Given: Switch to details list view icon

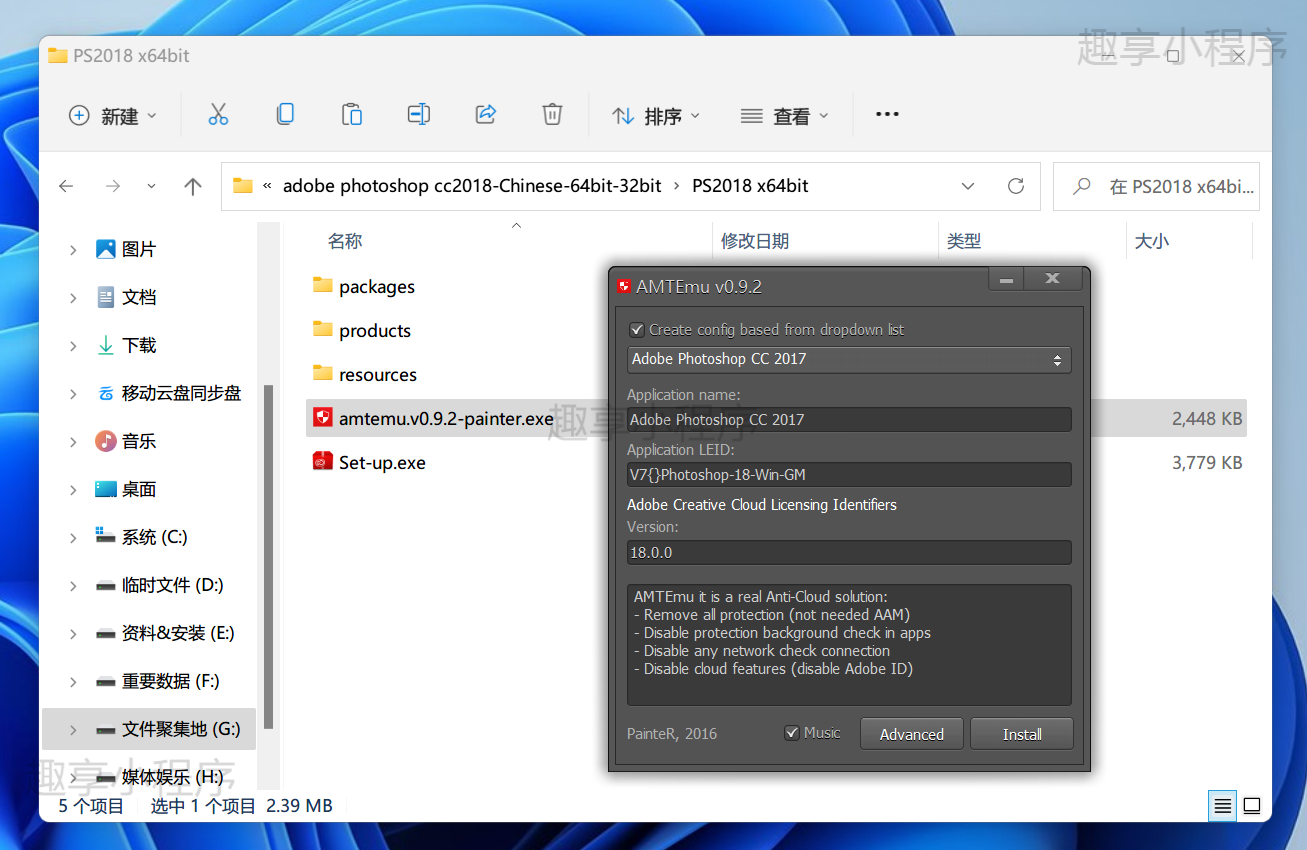Looking at the screenshot, I should click(x=1222, y=805).
